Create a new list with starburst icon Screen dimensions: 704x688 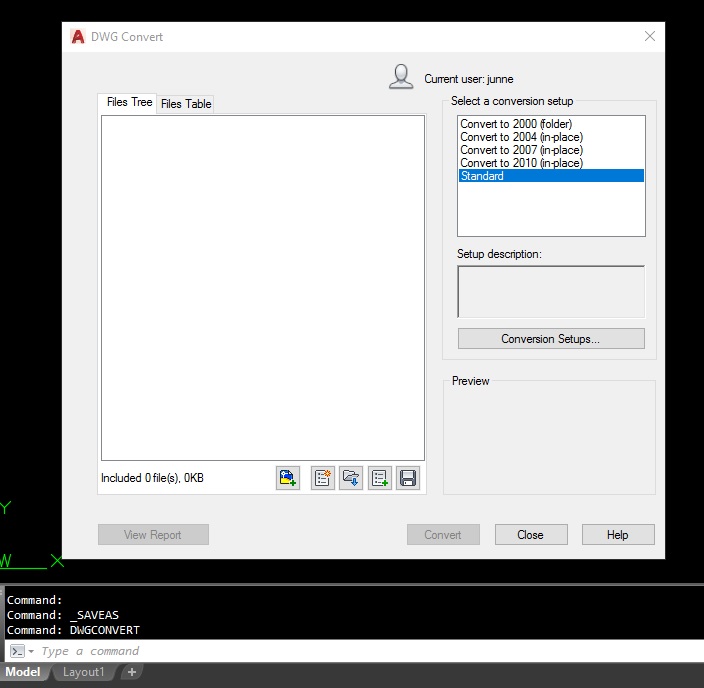pyautogui.click(x=322, y=478)
